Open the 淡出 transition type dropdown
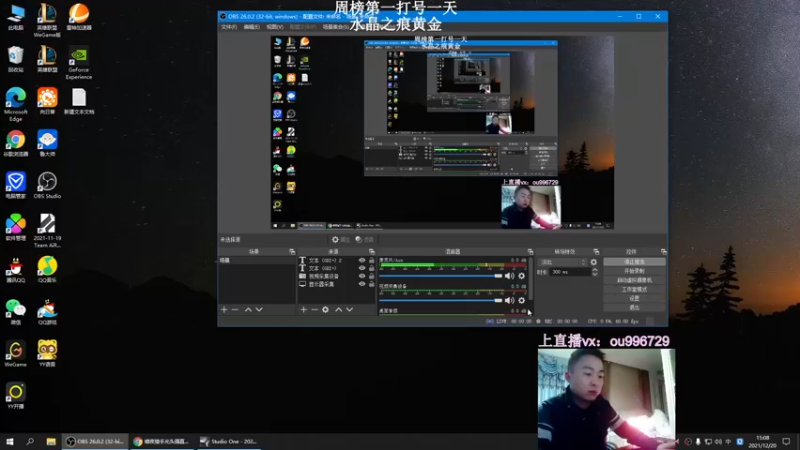The image size is (800, 450). pos(563,262)
